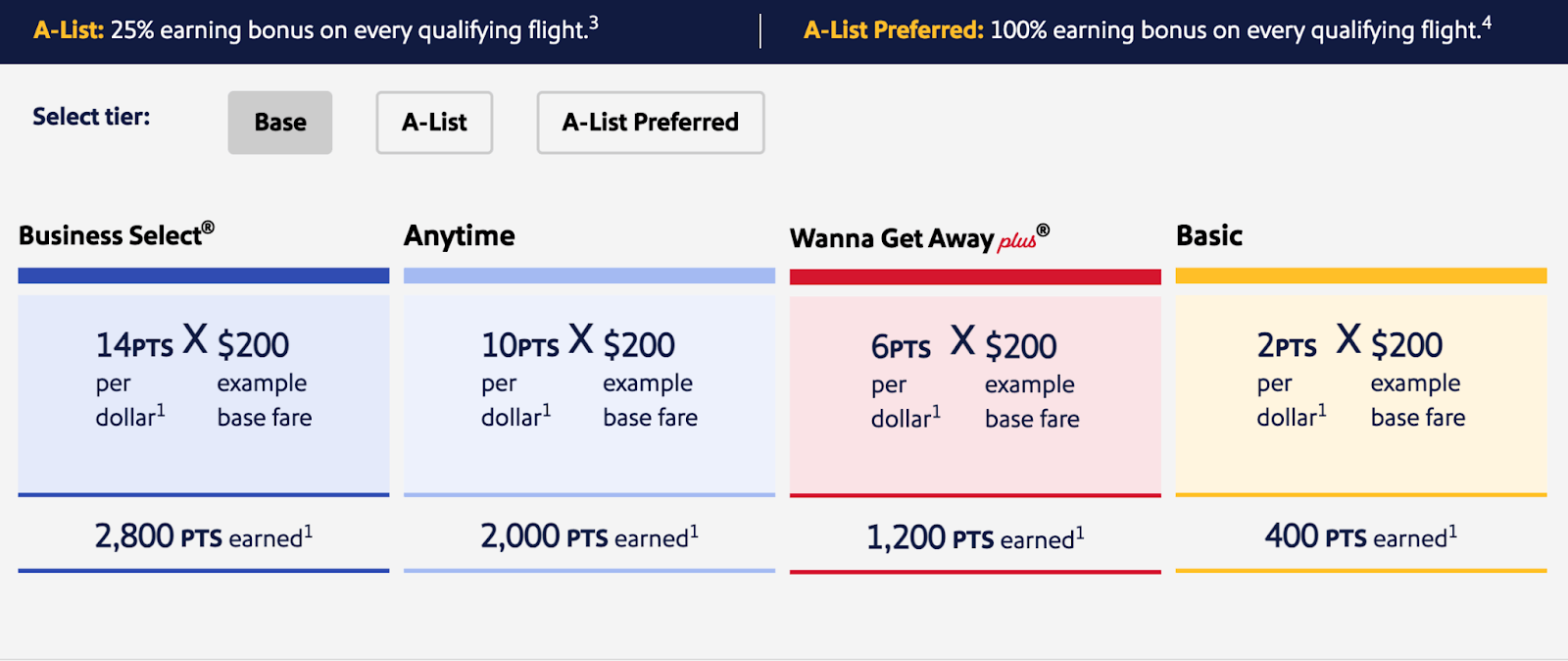
Task: Choose the A-List Preferred tier
Action: tap(650, 123)
